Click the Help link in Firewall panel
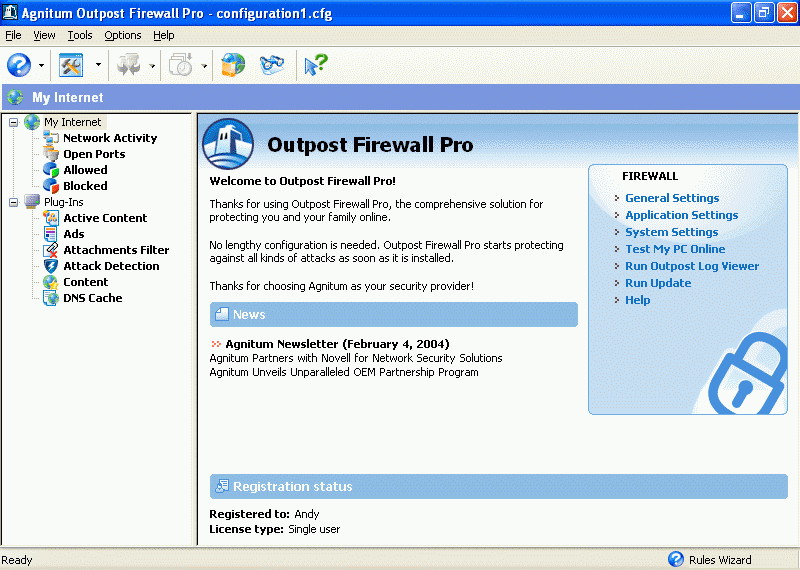The height and width of the screenshot is (570, 800). tap(638, 300)
